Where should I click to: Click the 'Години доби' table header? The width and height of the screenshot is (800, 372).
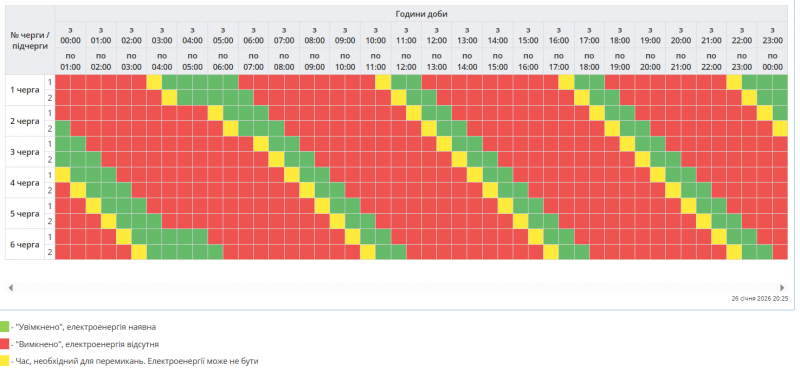(421, 14)
